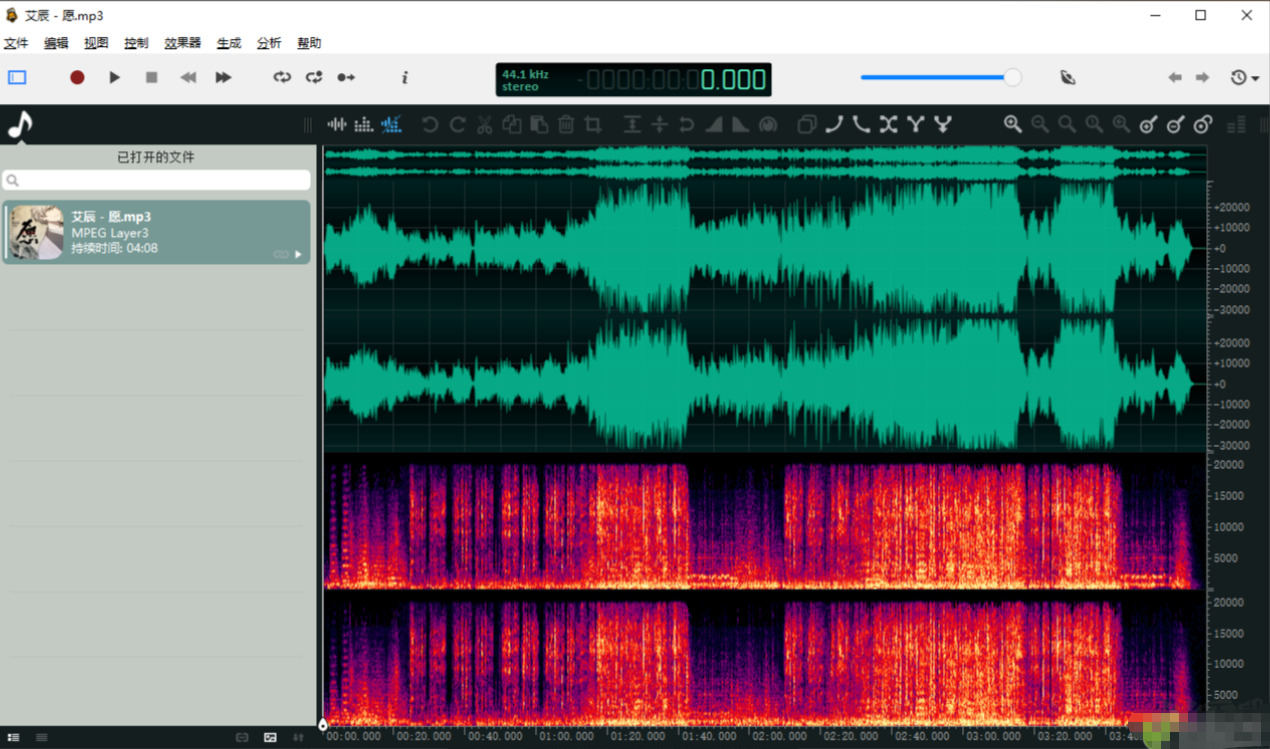Click the stop playback button
1270x749 pixels.
coord(152,77)
